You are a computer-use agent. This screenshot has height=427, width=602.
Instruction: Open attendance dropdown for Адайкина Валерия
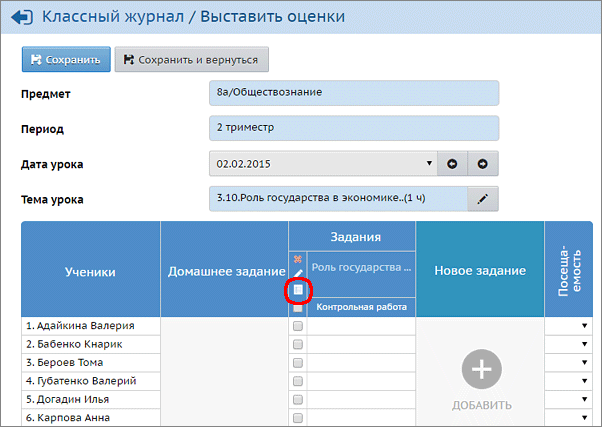pos(584,326)
